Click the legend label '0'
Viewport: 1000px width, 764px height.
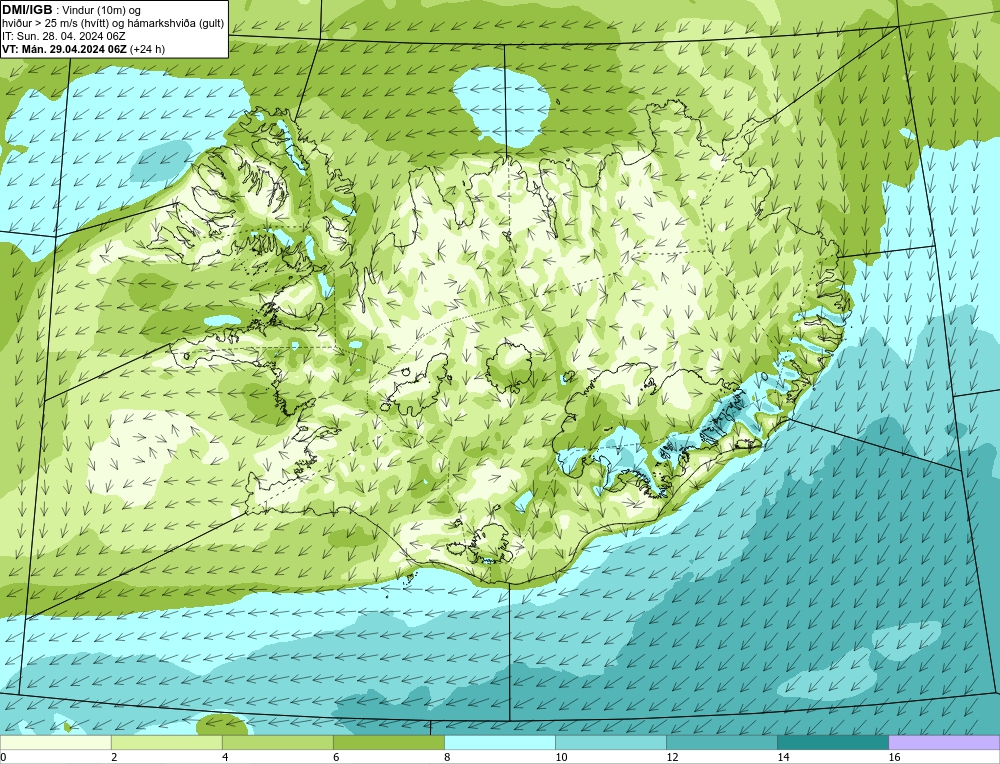pyautogui.click(x=3, y=757)
